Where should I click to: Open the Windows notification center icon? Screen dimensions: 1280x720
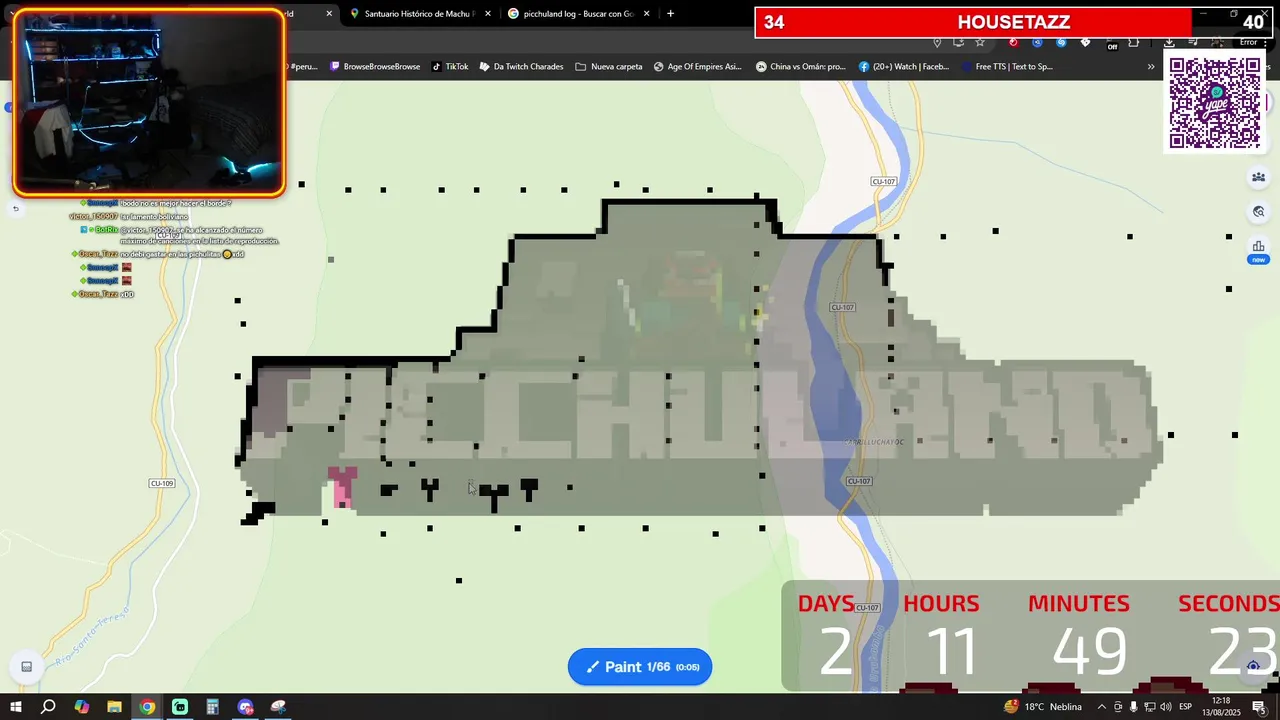(1259, 707)
